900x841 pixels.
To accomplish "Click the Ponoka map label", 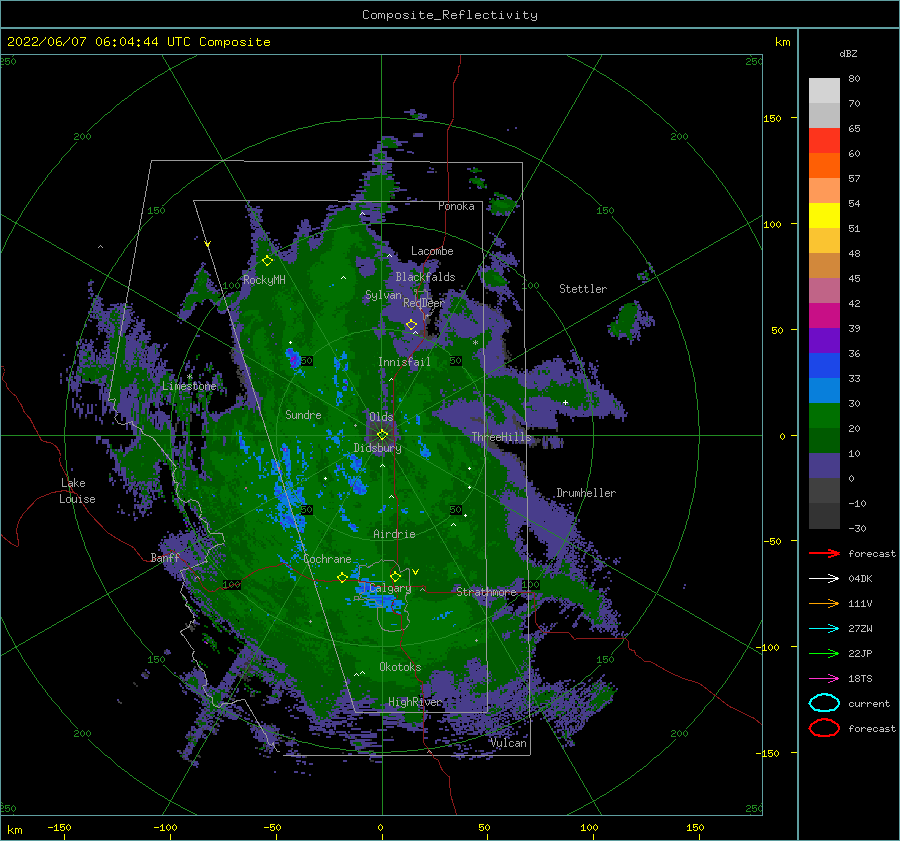I will (x=456, y=206).
